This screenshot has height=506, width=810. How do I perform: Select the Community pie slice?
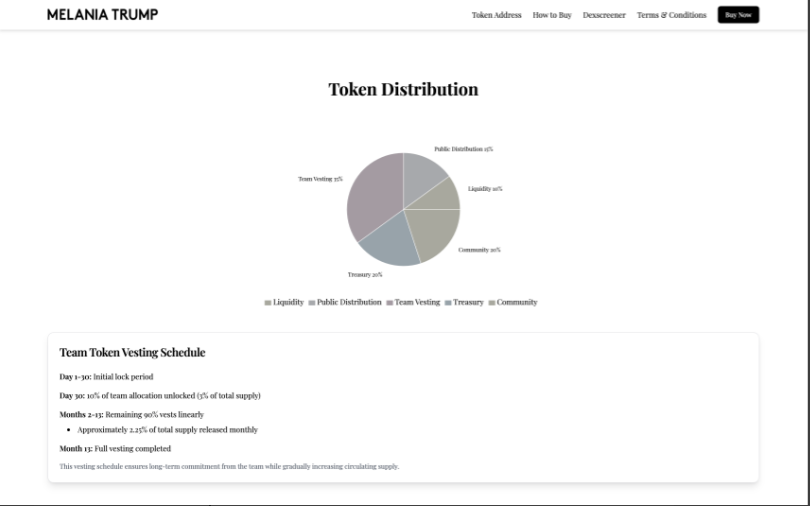coord(435,232)
